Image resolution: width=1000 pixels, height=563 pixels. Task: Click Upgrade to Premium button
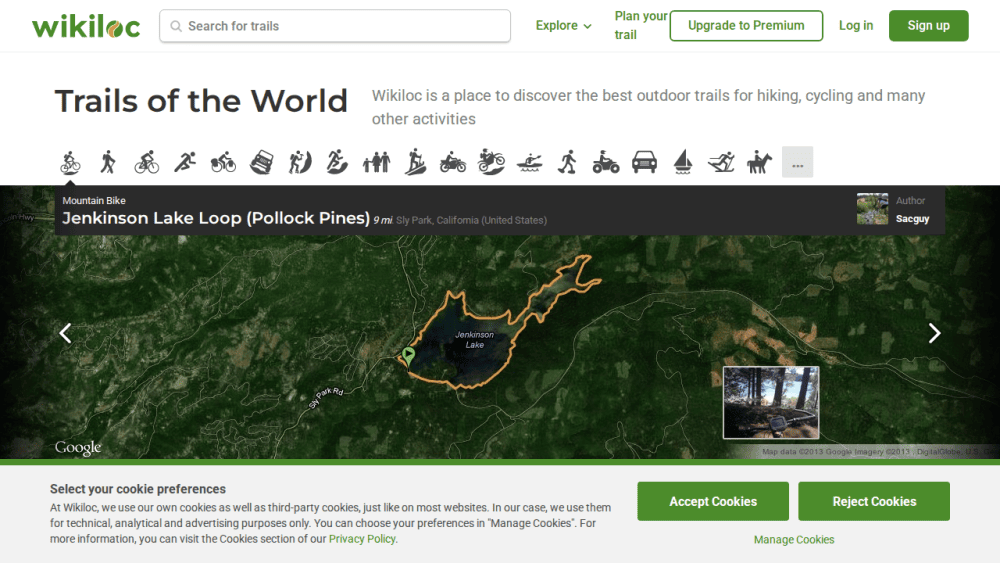tap(746, 26)
